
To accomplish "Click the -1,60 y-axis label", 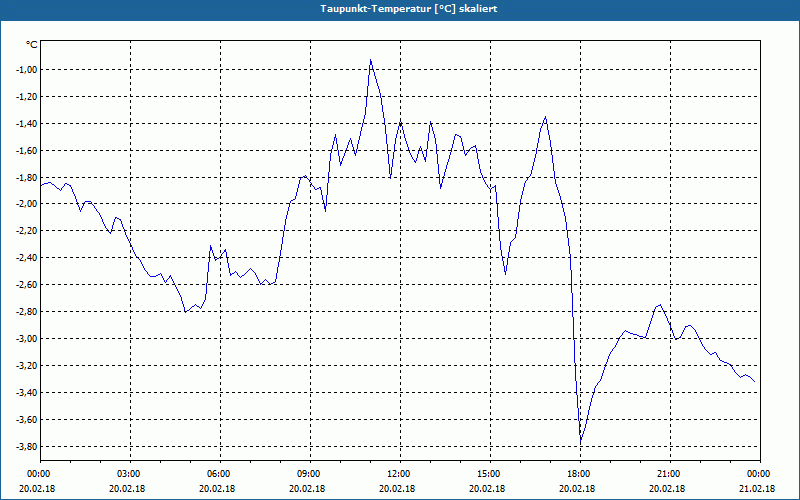I will pyautogui.click(x=27, y=151).
